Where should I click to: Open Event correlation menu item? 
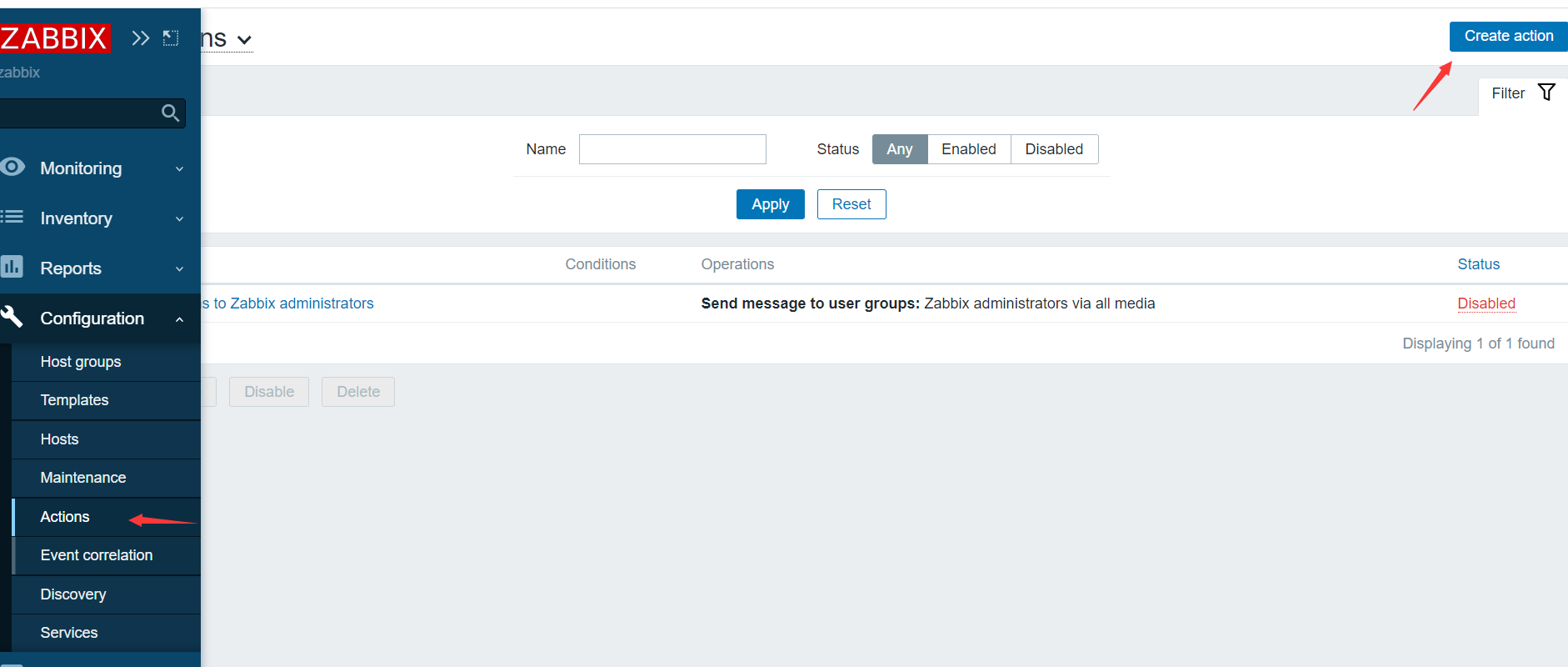pos(106,555)
